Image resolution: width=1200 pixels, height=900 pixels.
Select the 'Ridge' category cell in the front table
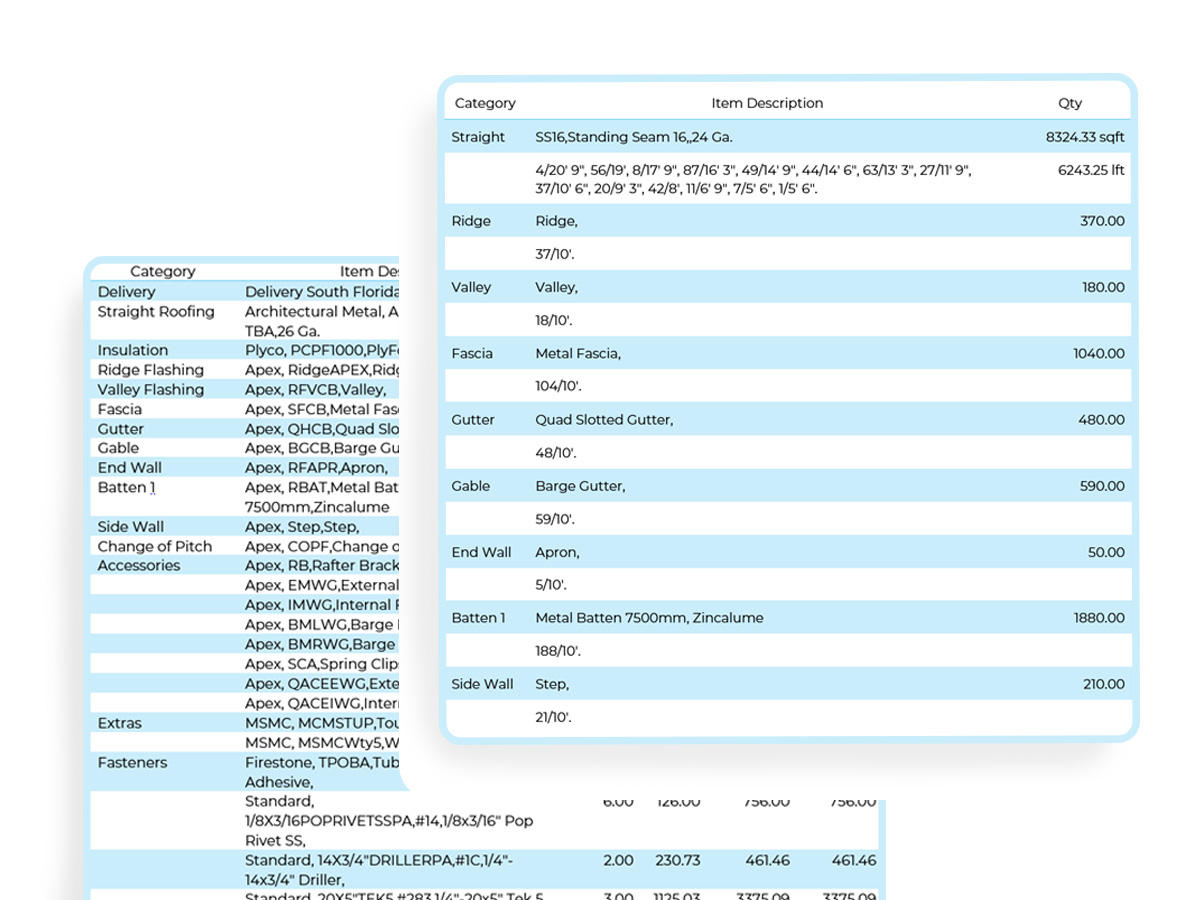click(471, 221)
